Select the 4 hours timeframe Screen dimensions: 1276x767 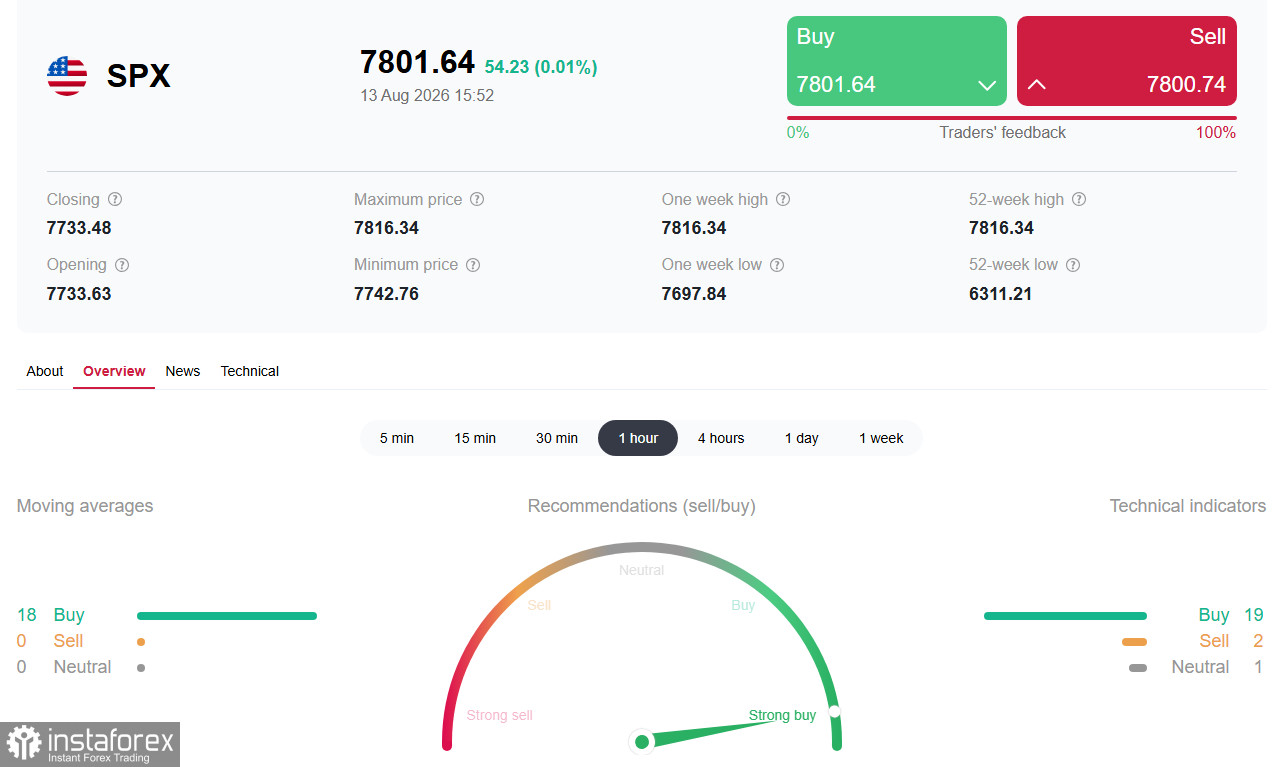point(721,438)
